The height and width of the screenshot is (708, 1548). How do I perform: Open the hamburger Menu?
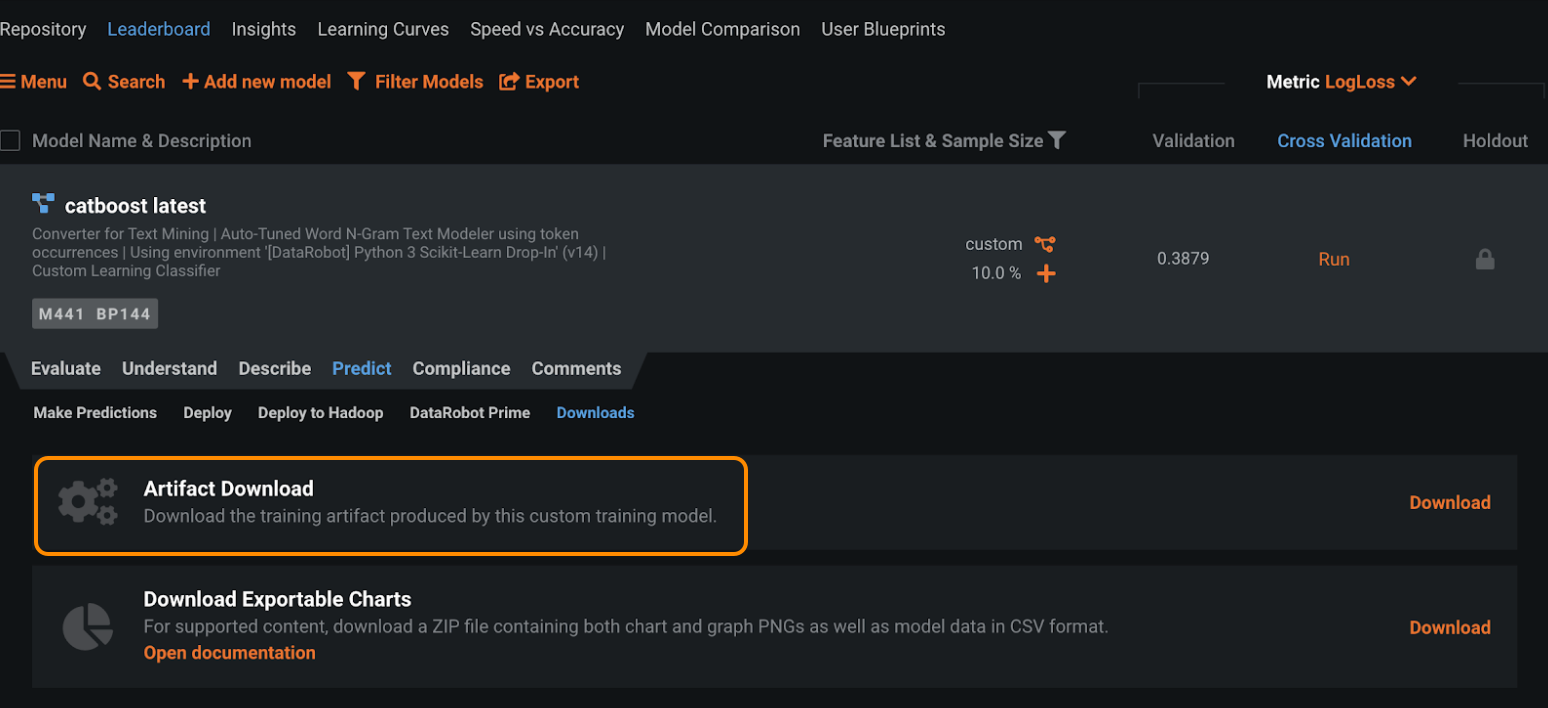[x=34, y=82]
